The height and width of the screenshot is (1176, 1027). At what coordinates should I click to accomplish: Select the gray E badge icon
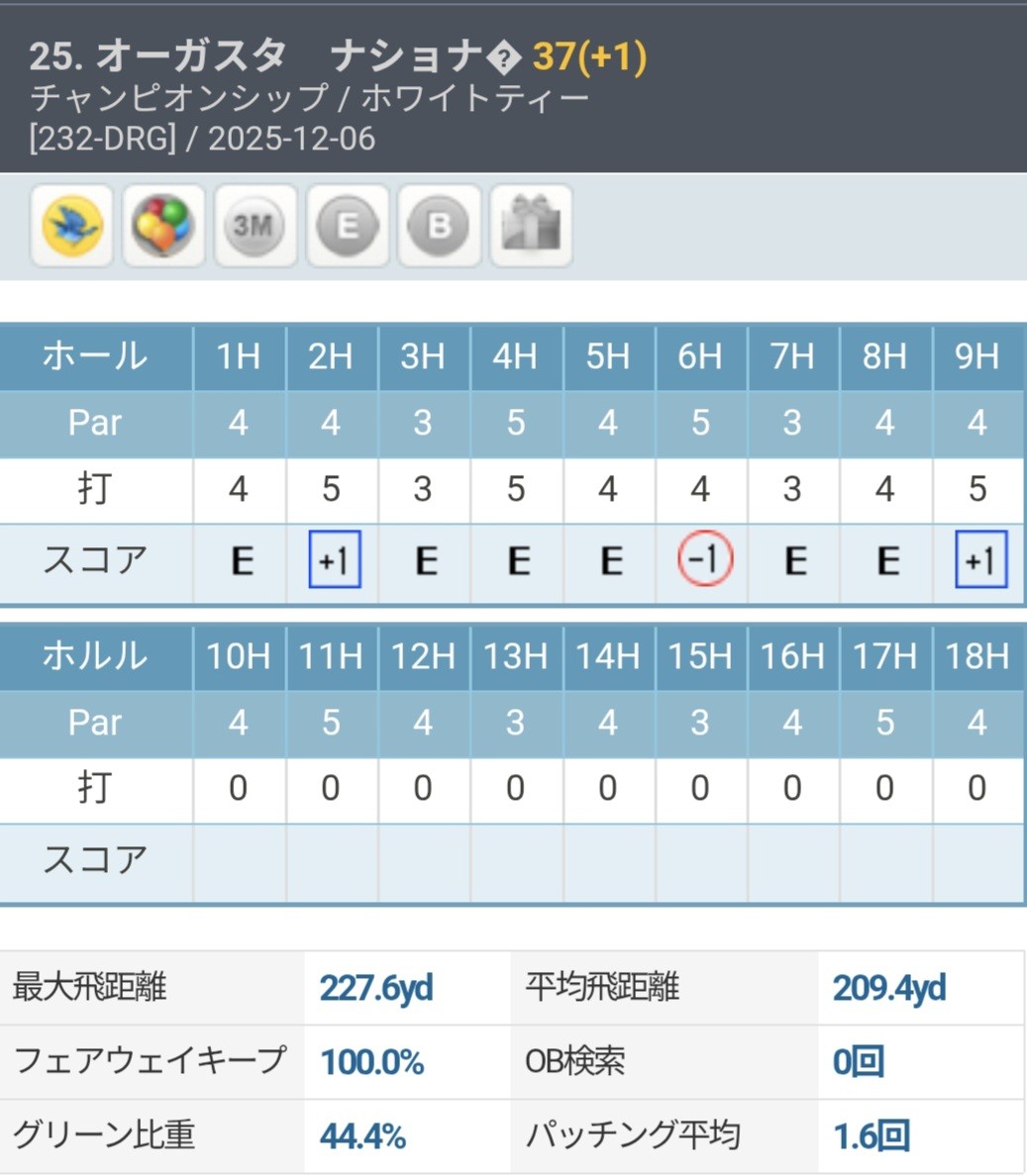pyautogui.click(x=348, y=226)
